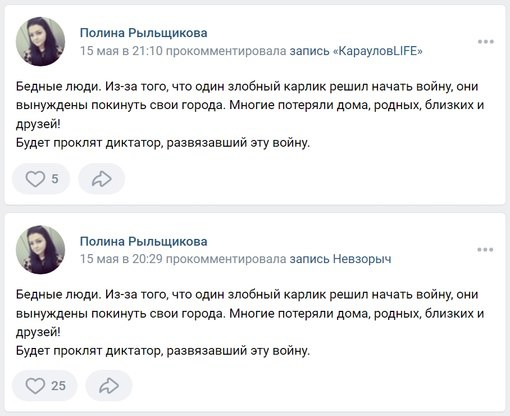
Task: Click second post's comment text body
Action: [250, 322]
